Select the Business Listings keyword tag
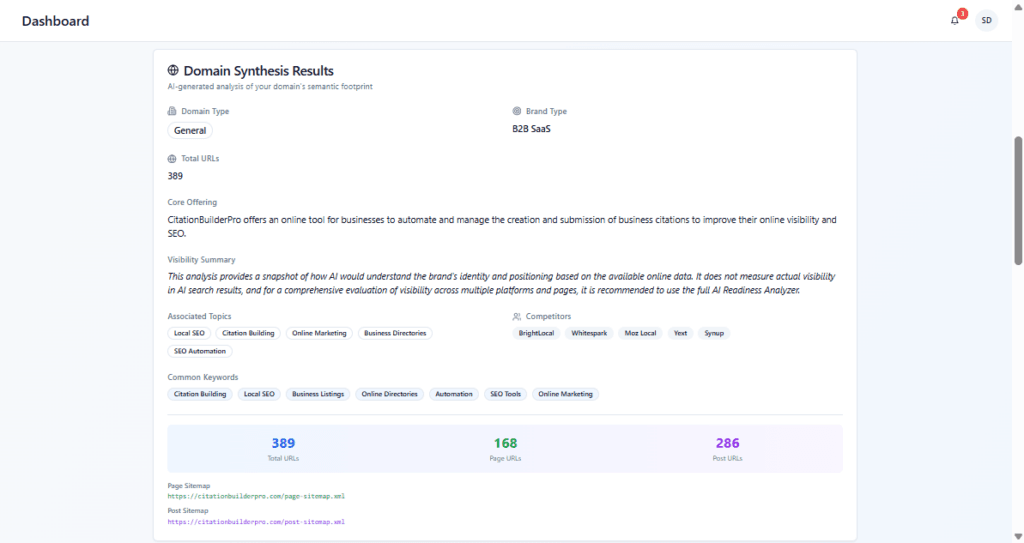 point(318,394)
